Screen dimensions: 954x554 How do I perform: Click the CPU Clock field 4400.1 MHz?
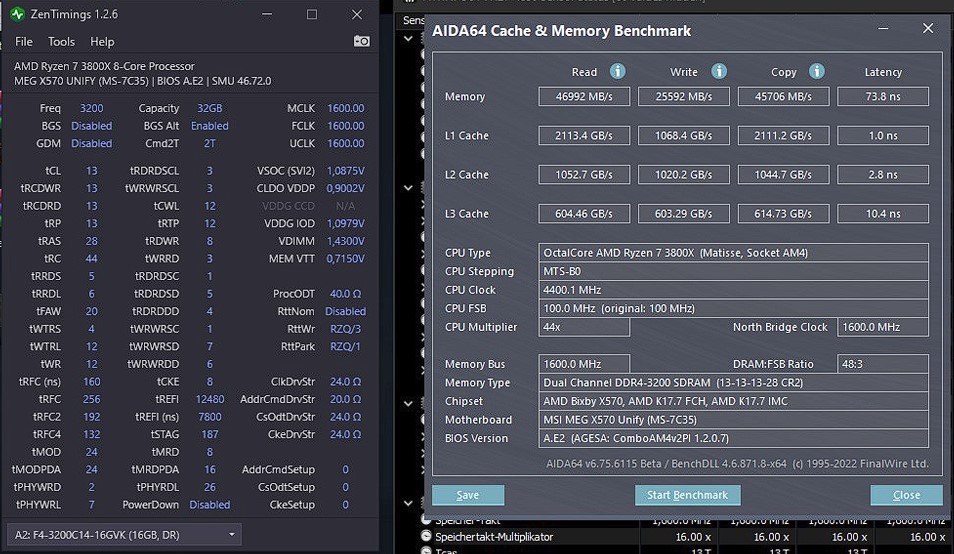733,289
